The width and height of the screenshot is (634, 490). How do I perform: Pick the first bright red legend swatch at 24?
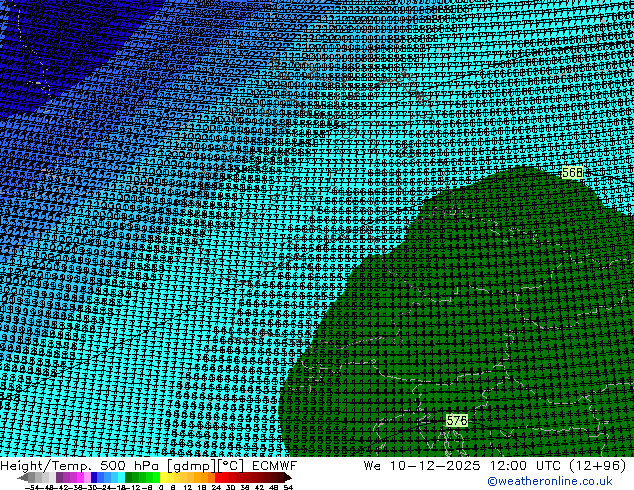point(218,477)
